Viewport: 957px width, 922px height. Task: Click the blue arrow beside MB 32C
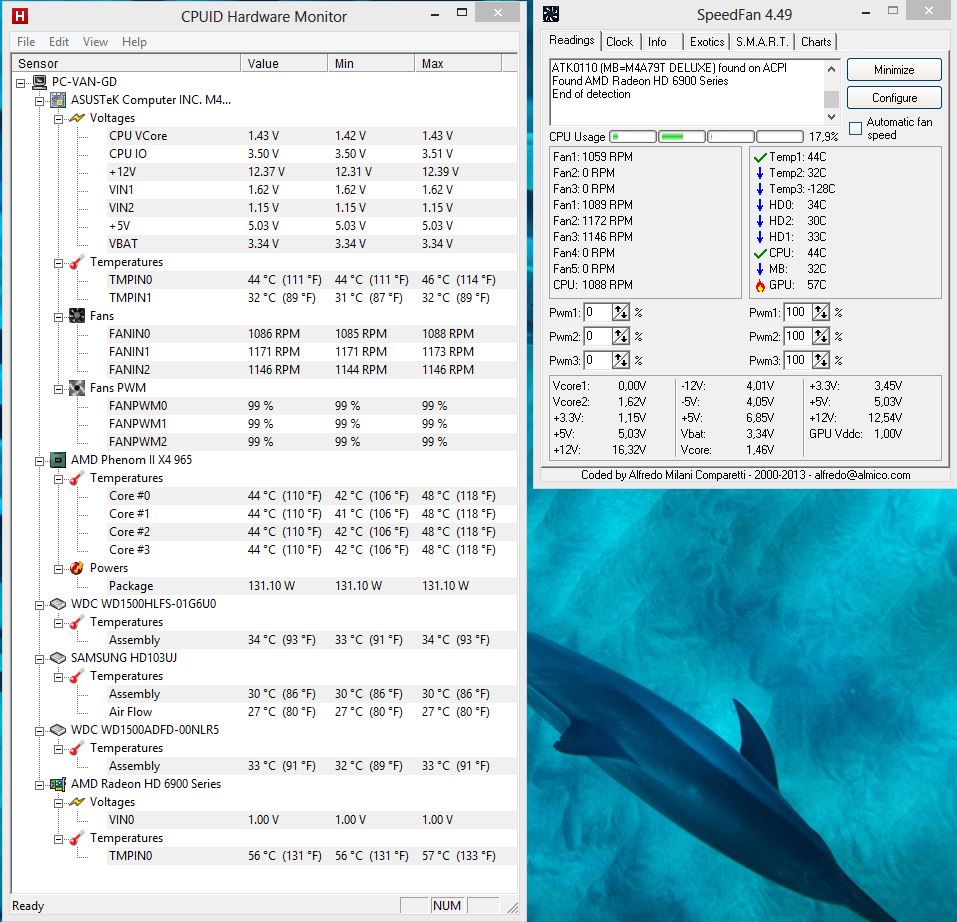(760, 269)
